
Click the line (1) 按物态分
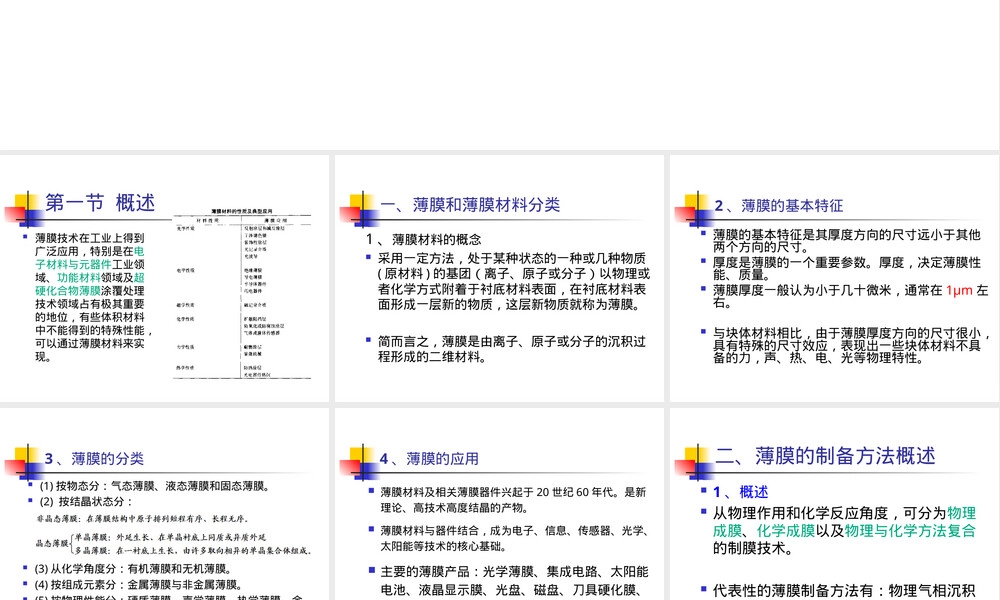155,486
